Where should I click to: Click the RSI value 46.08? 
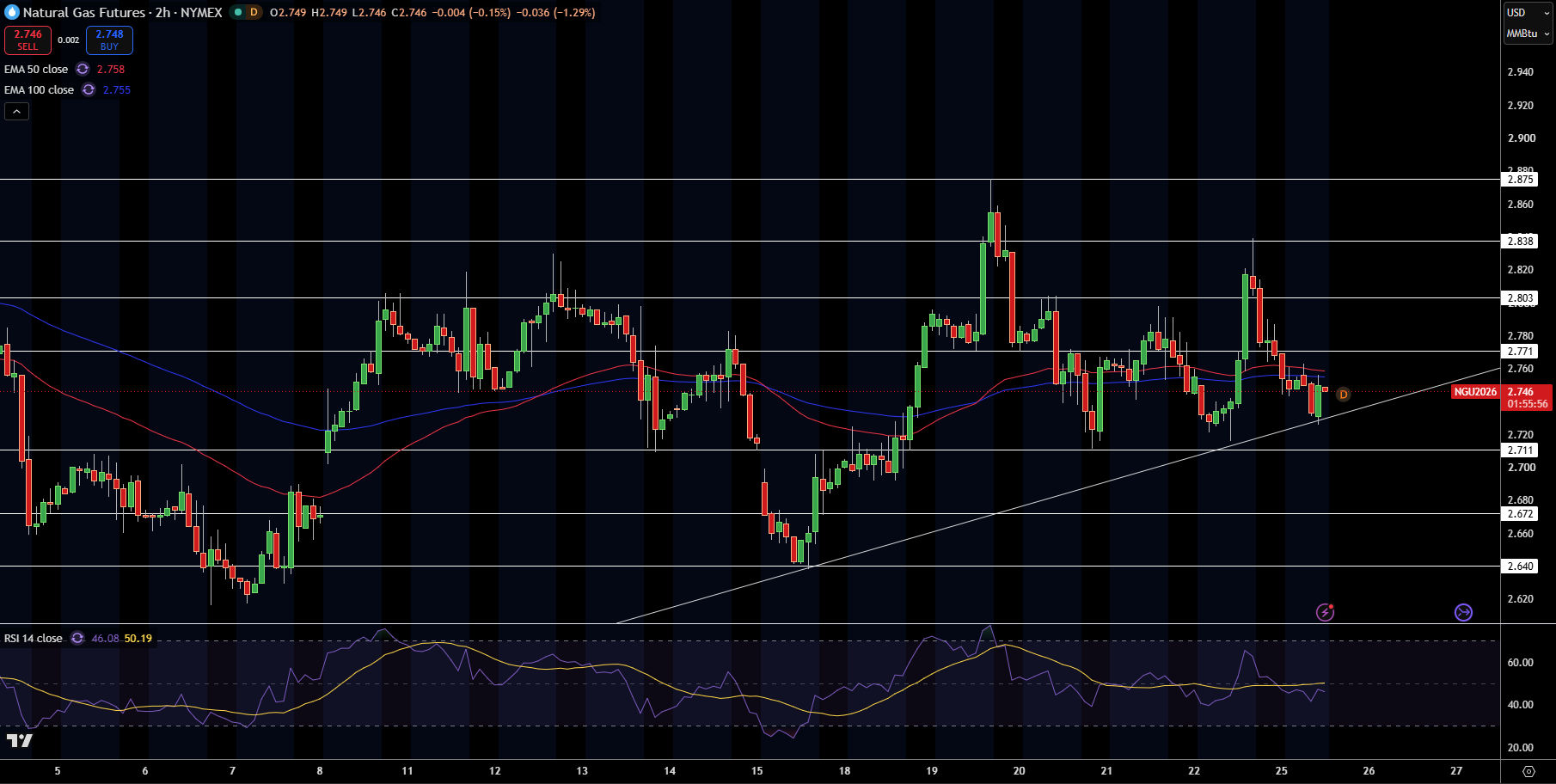pyautogui.click(x=106, y=639)
